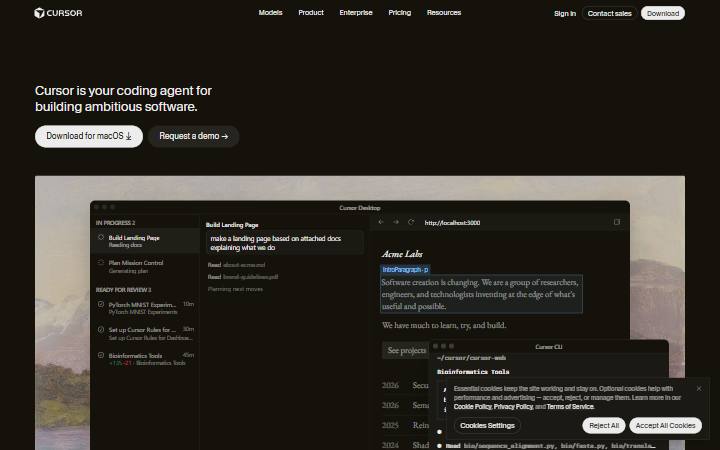Click the IN PROGRESS 2 section header
Viewport: 720px width, 450px height.
pyautogui.click(x=115, y=223)
